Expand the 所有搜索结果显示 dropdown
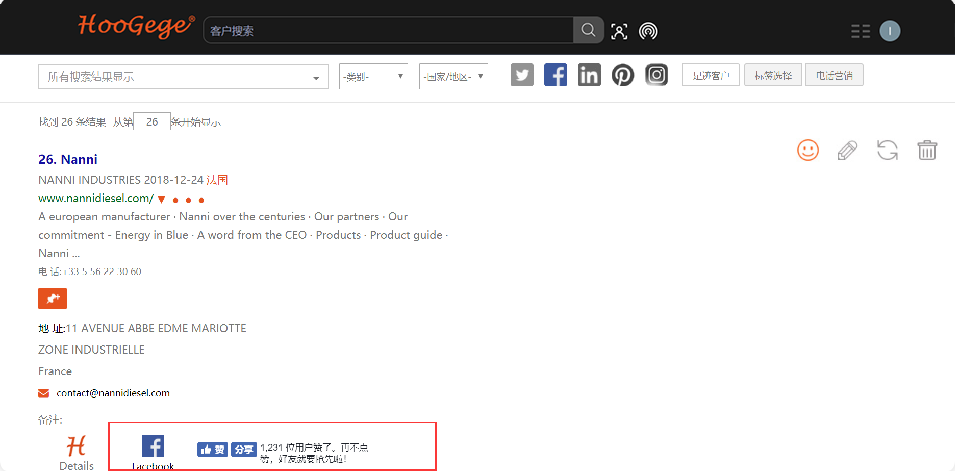Screen dimensions: 955x471 pyautogui.click(x=183, y=77)
